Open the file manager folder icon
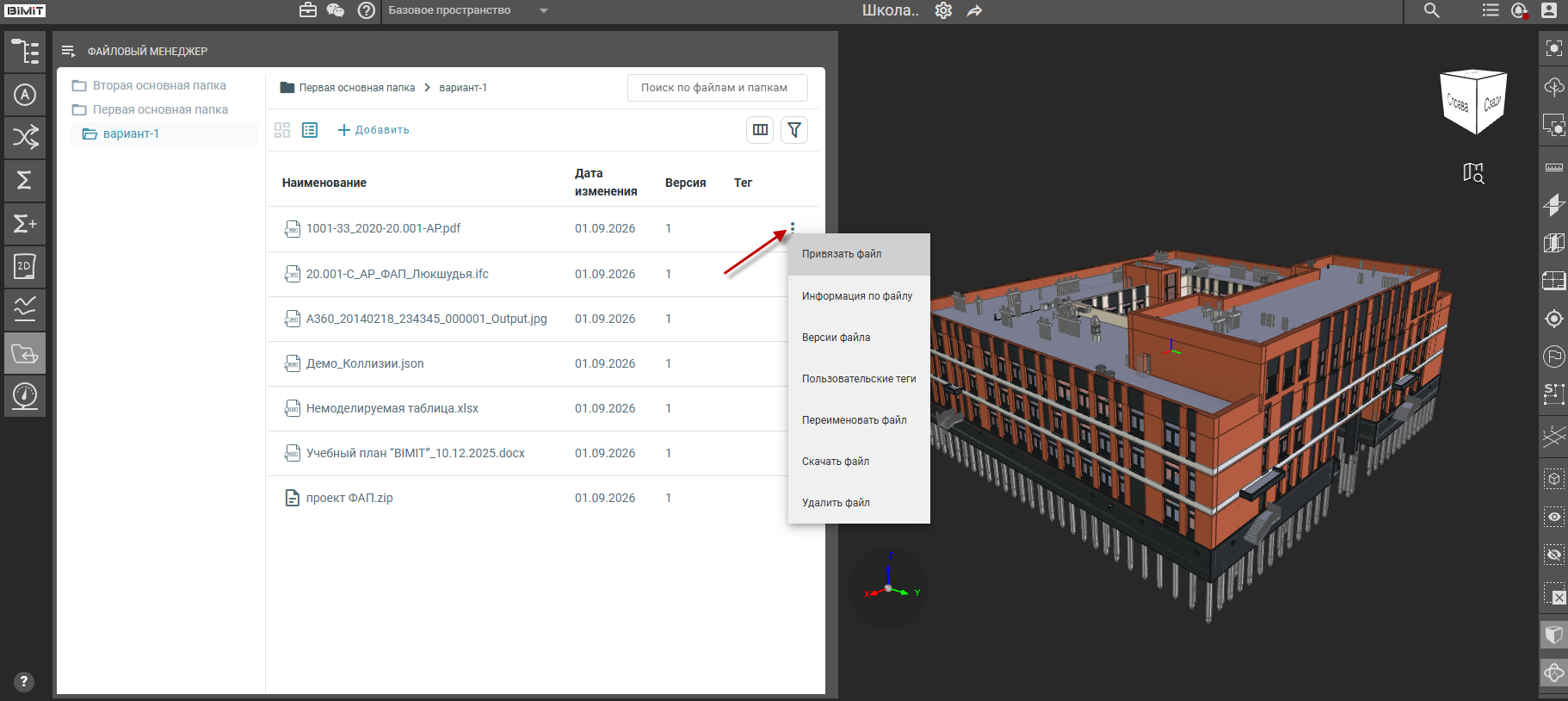1568x701 pixels. pyautogui.click(x=25, y=353)
